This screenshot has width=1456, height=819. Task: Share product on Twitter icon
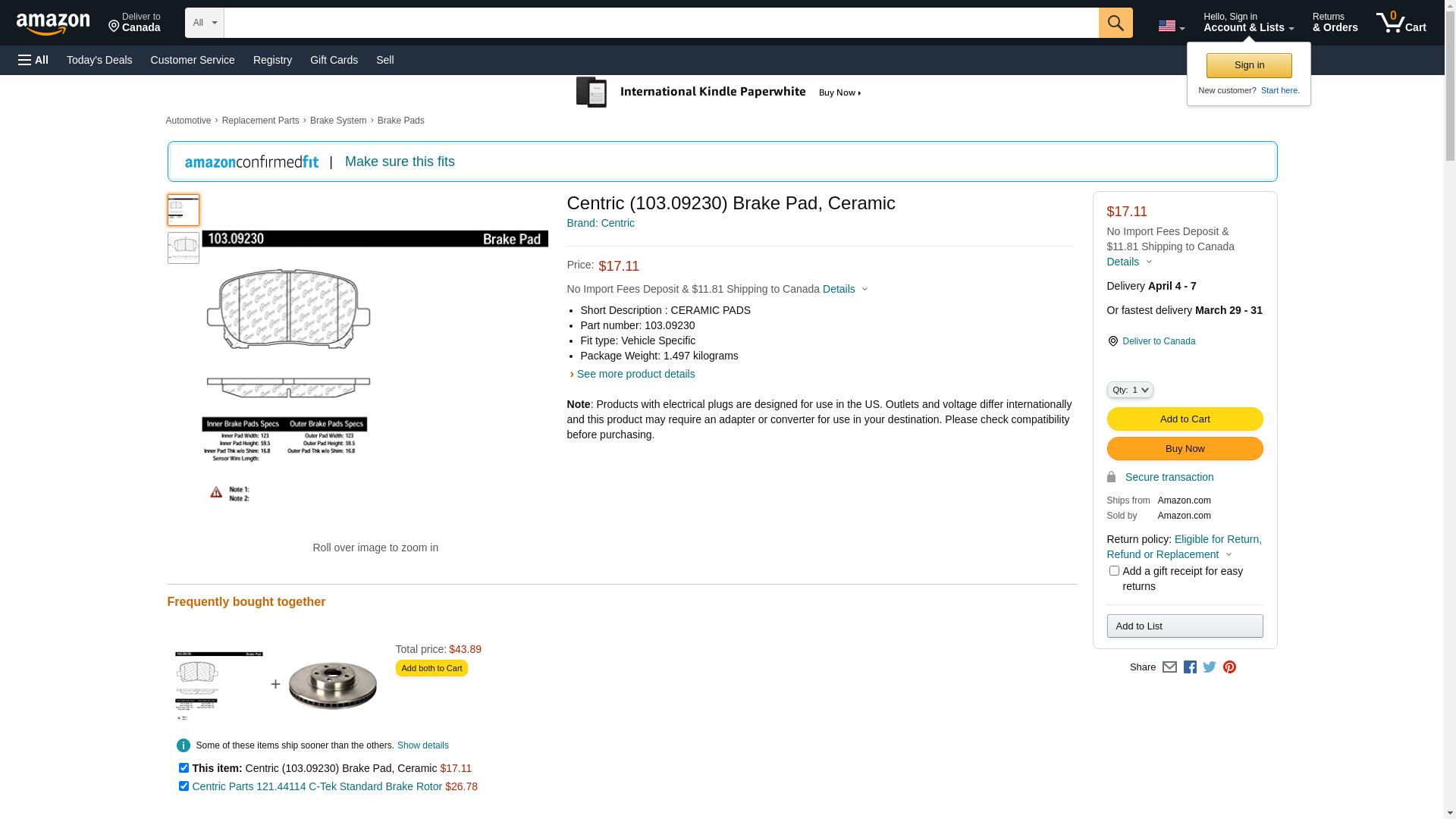pyautogui.click(x=1210, y=667)
